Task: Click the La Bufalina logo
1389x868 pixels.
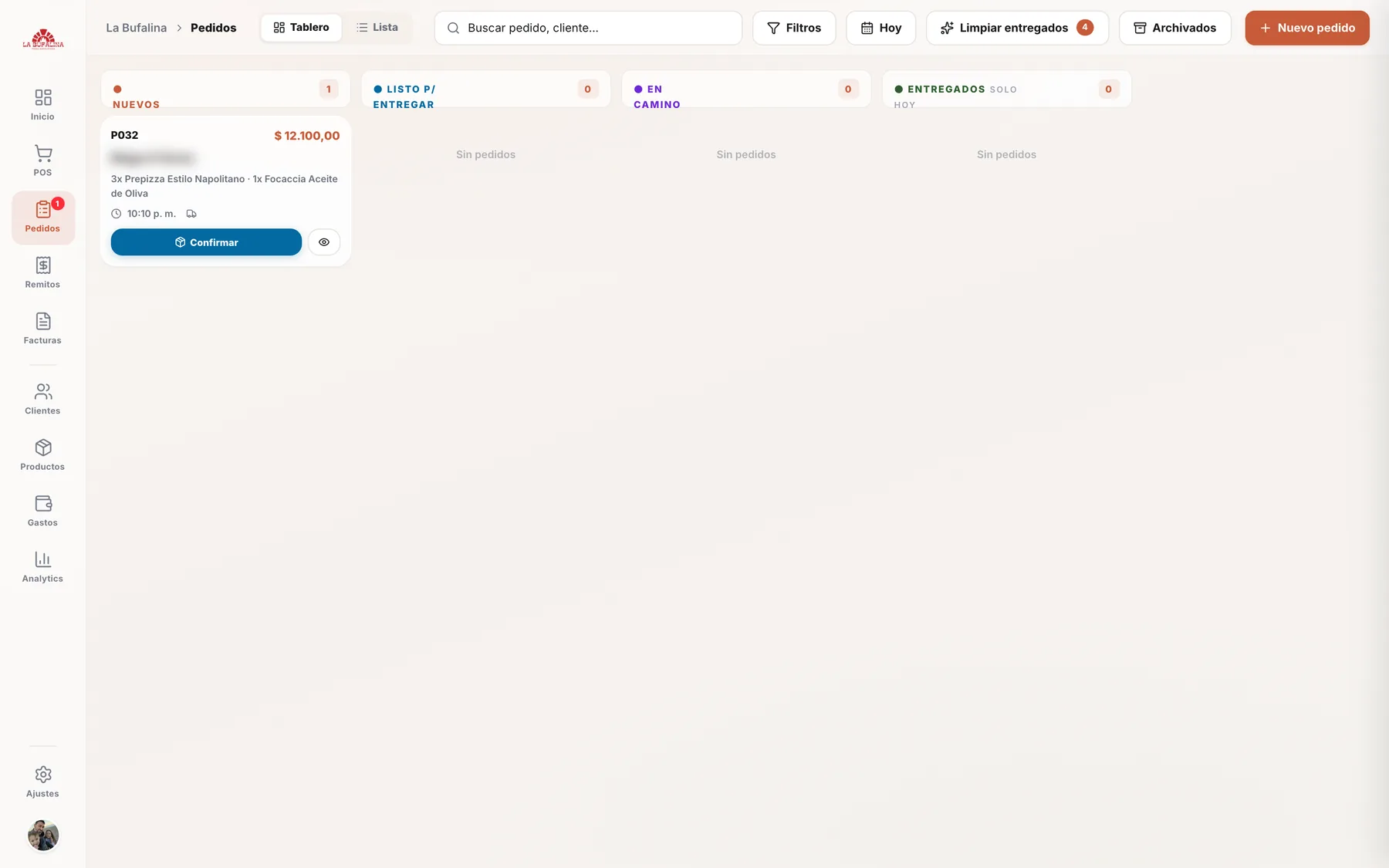Action: pos(43,39)
